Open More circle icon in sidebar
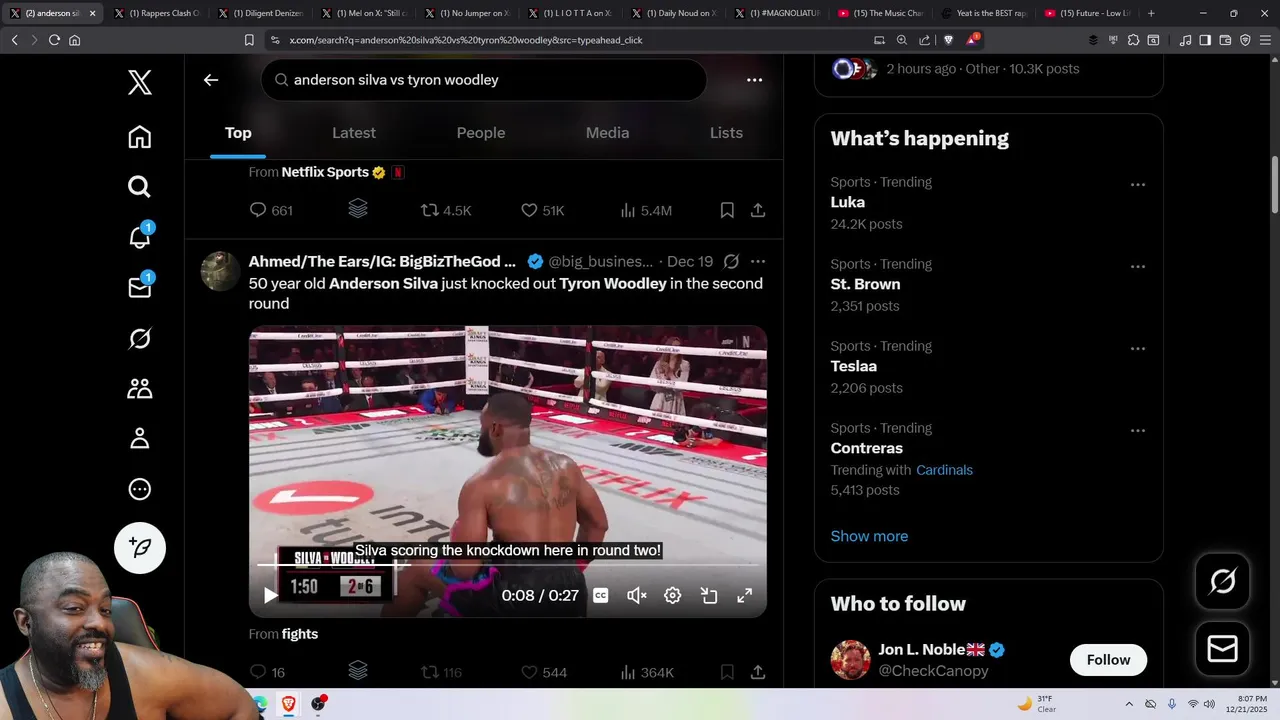Screen dimensions: 1280x720 (140, 490)
